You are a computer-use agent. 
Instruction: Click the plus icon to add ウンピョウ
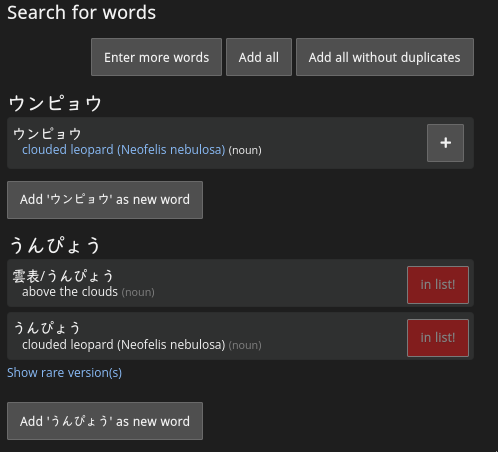(x=445, y=143)
